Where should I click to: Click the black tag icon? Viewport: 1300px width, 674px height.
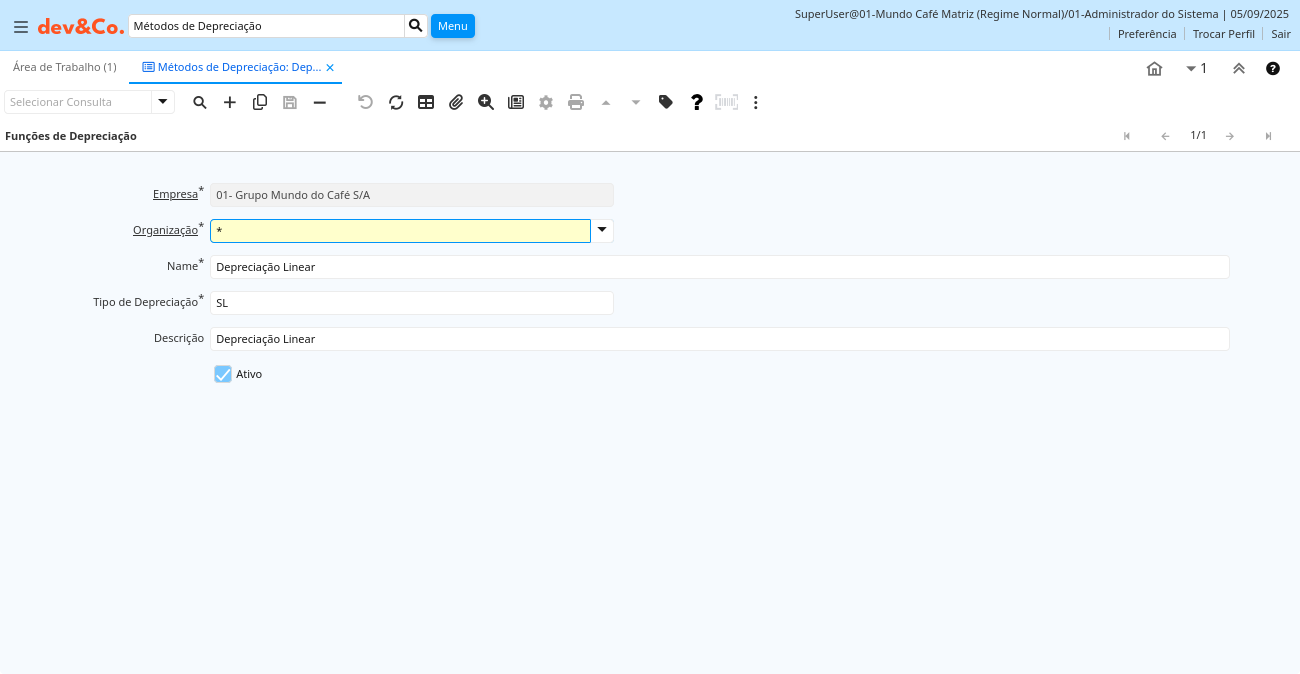666,102
